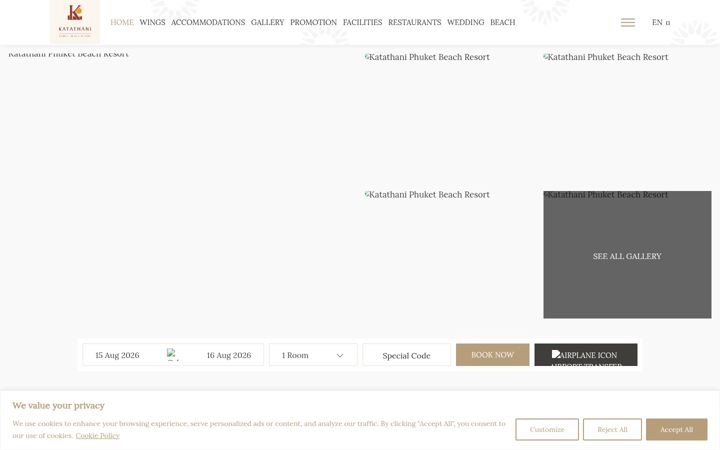Open the ACCOMMODATIONS menu item

[208, 22]
